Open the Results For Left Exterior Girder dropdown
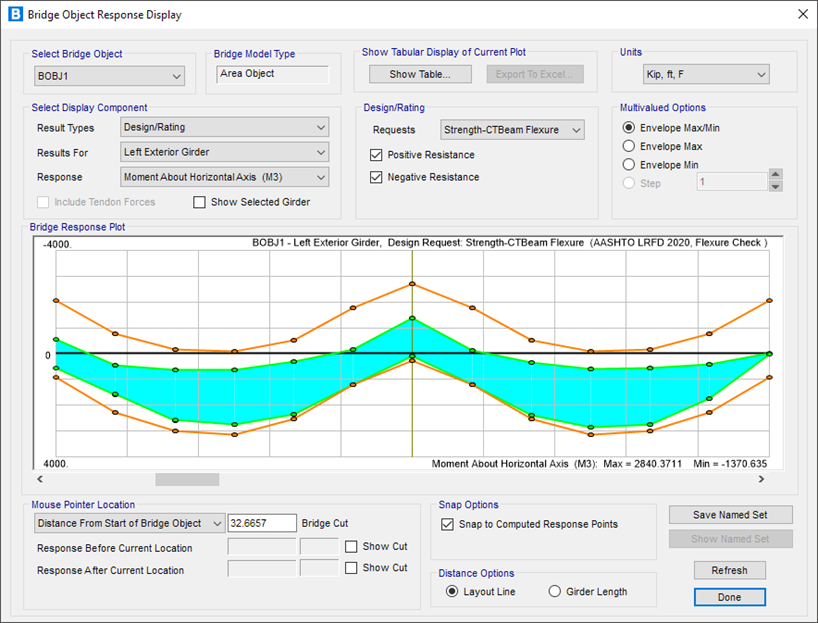 (x=224, y=152)
